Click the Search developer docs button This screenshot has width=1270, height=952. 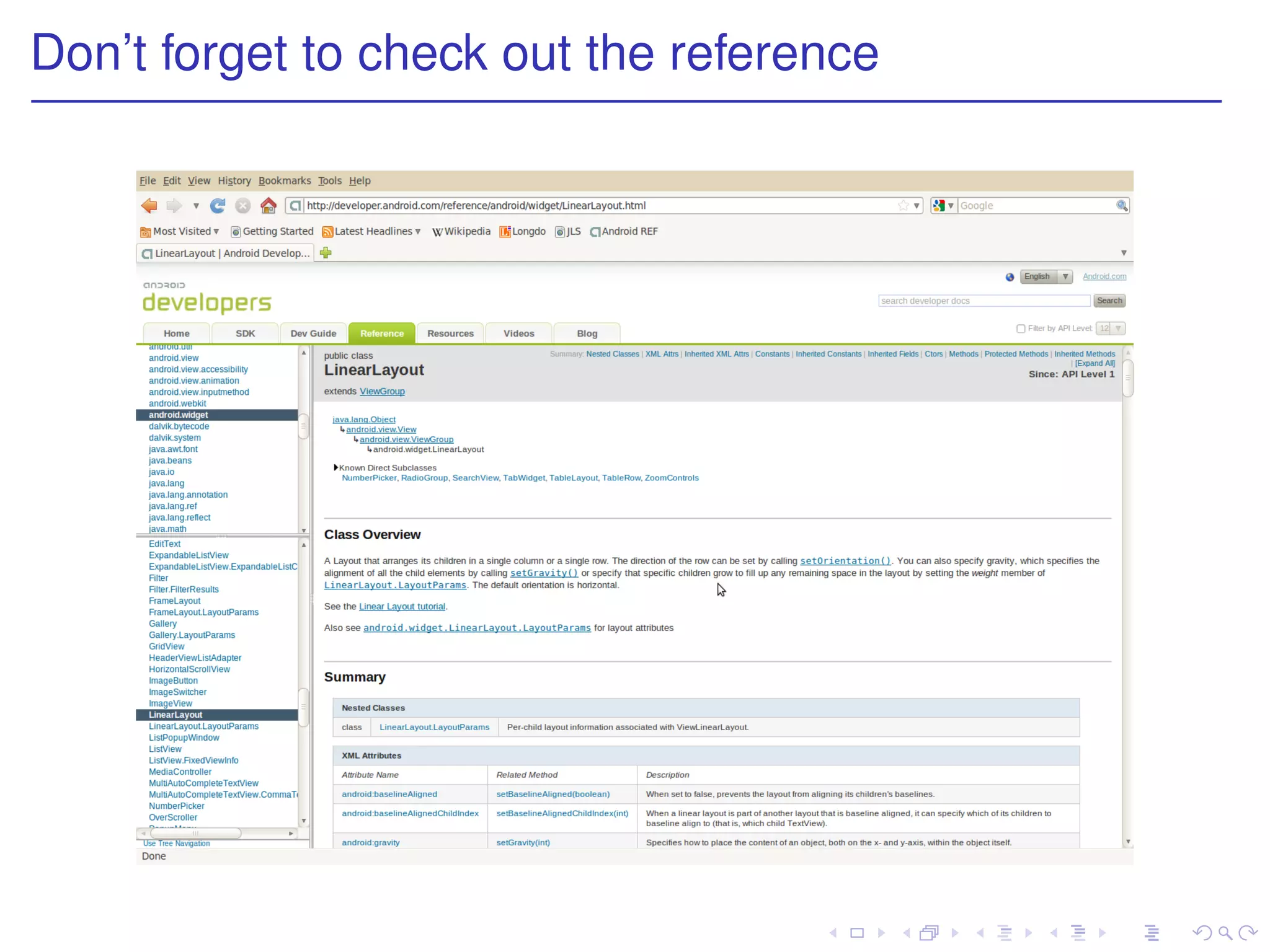(1109, 301)
